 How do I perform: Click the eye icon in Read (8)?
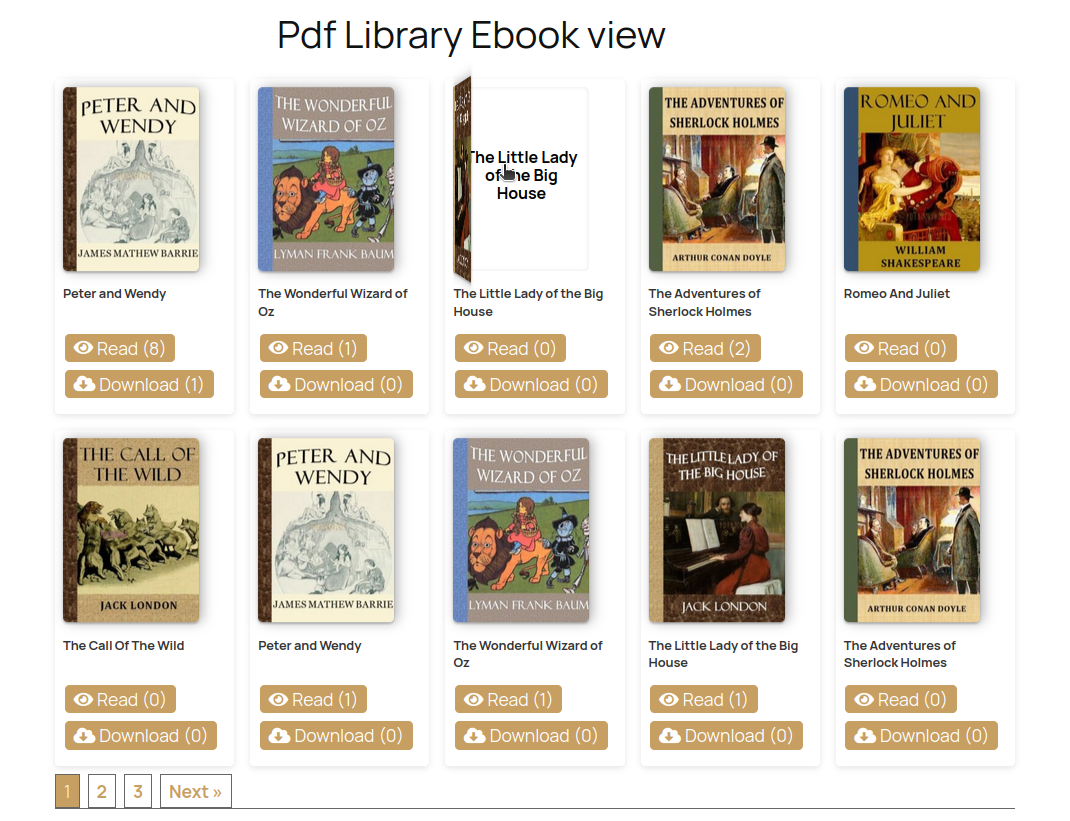83,348
